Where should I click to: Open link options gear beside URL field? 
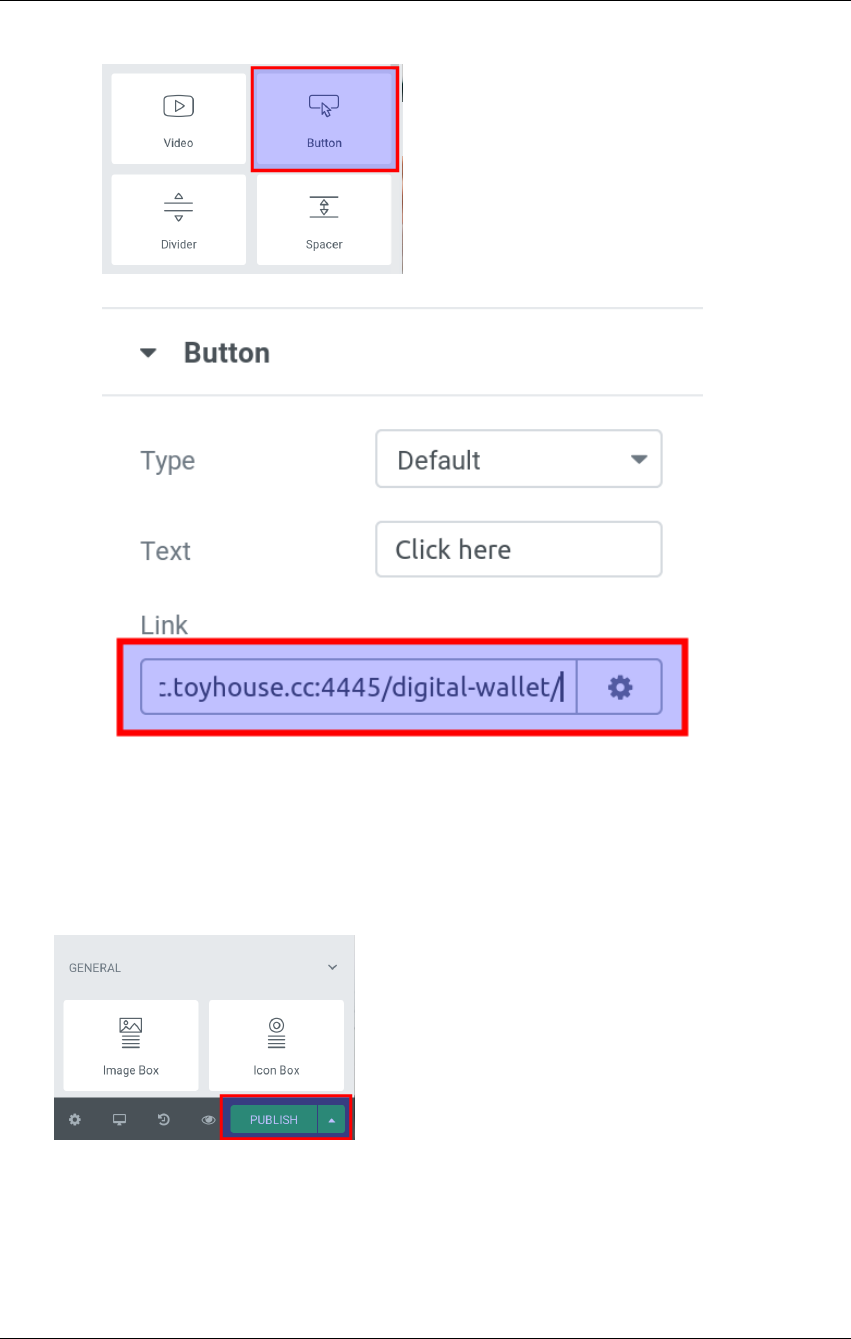[620, 687]
